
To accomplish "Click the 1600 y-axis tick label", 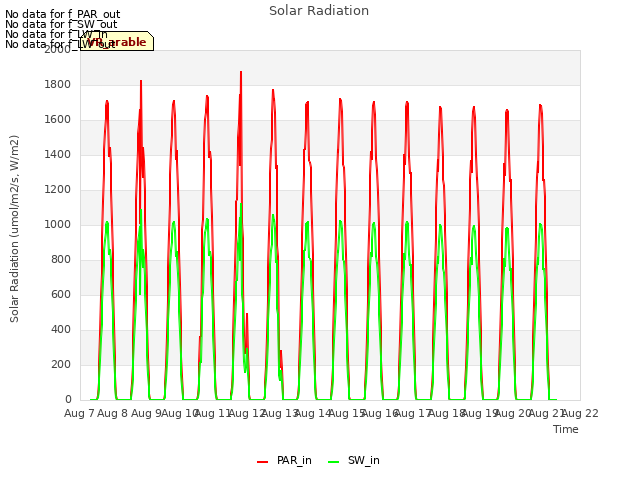I will click(x=58, y=120).
